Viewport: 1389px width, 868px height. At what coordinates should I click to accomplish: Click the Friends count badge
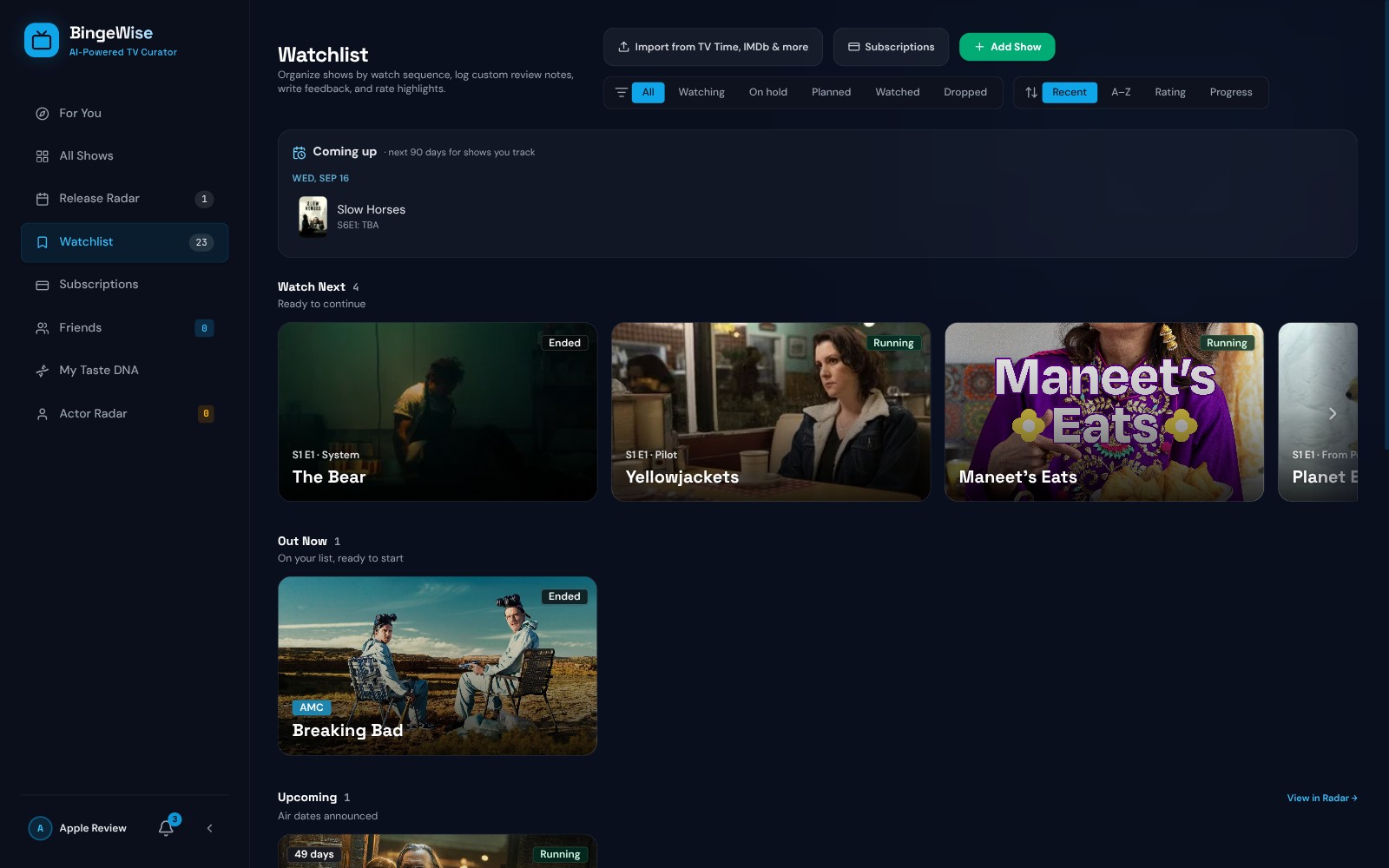(204, 328)
